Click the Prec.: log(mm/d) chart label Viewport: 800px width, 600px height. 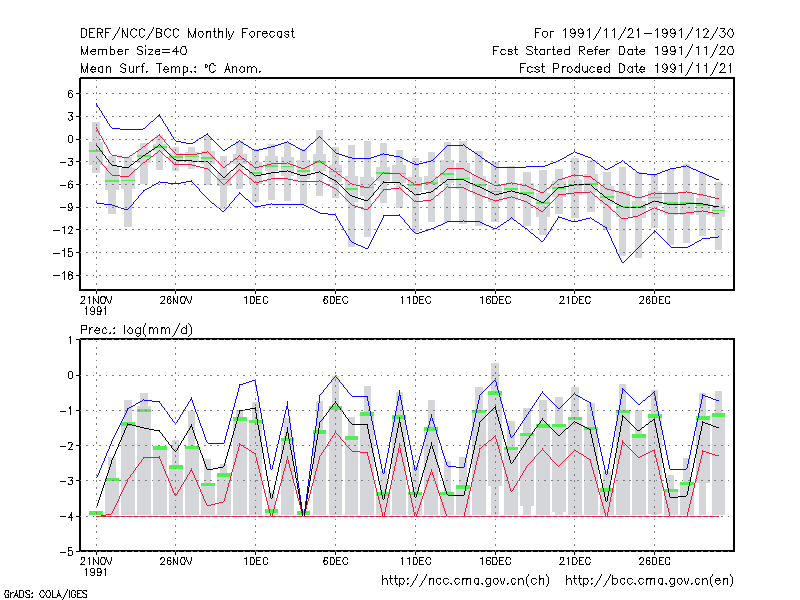click(x=136, y=330)
